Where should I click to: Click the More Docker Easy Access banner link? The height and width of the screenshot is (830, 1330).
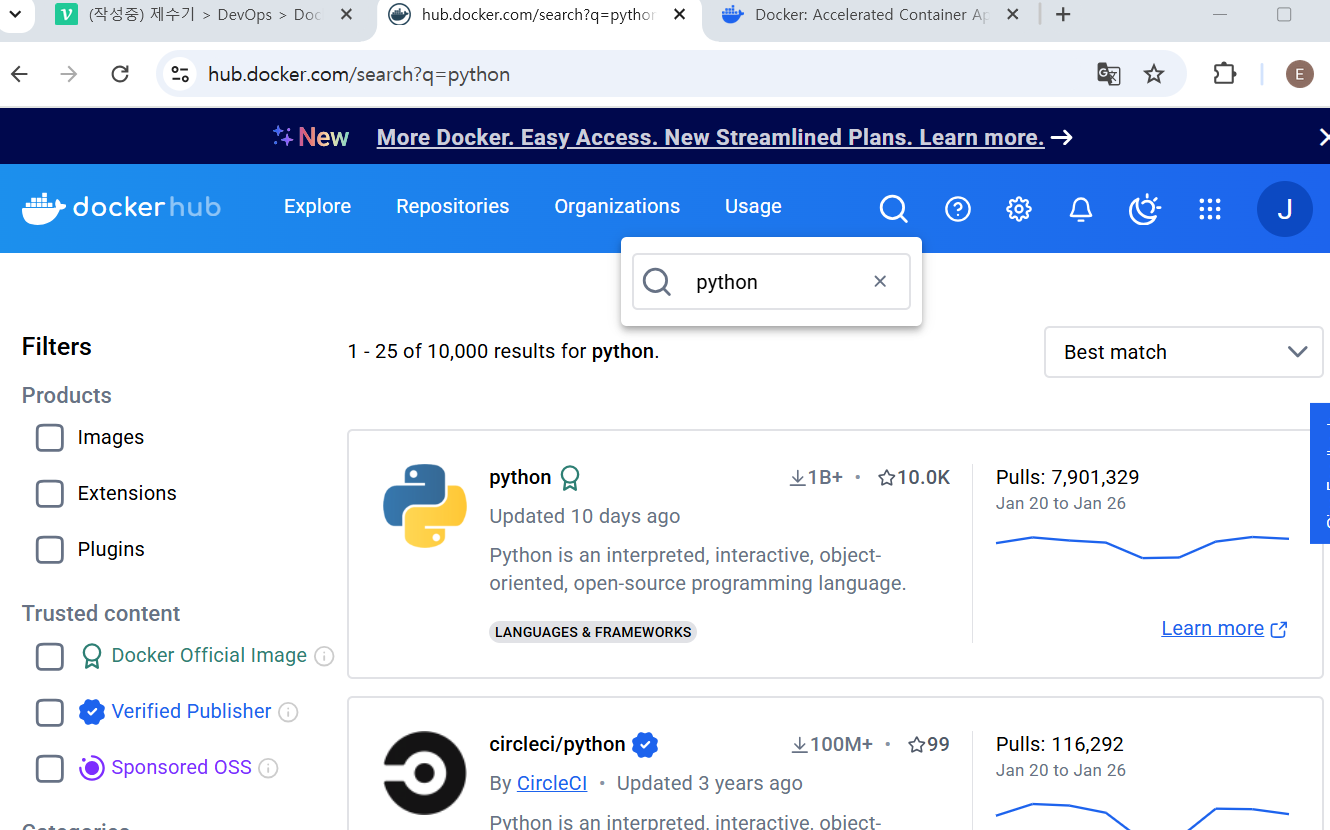point(710,137)
